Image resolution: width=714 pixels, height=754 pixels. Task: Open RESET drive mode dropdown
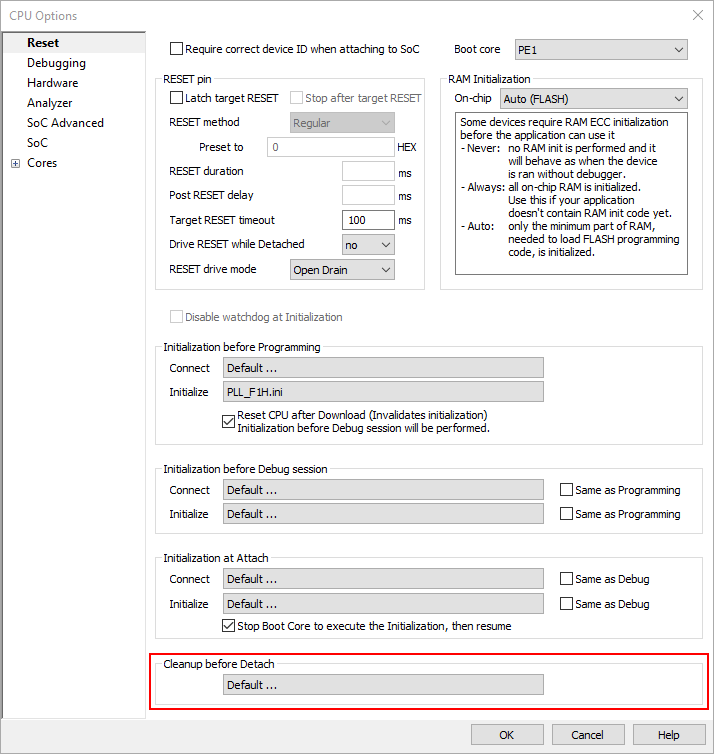click(x=342, y=269)
